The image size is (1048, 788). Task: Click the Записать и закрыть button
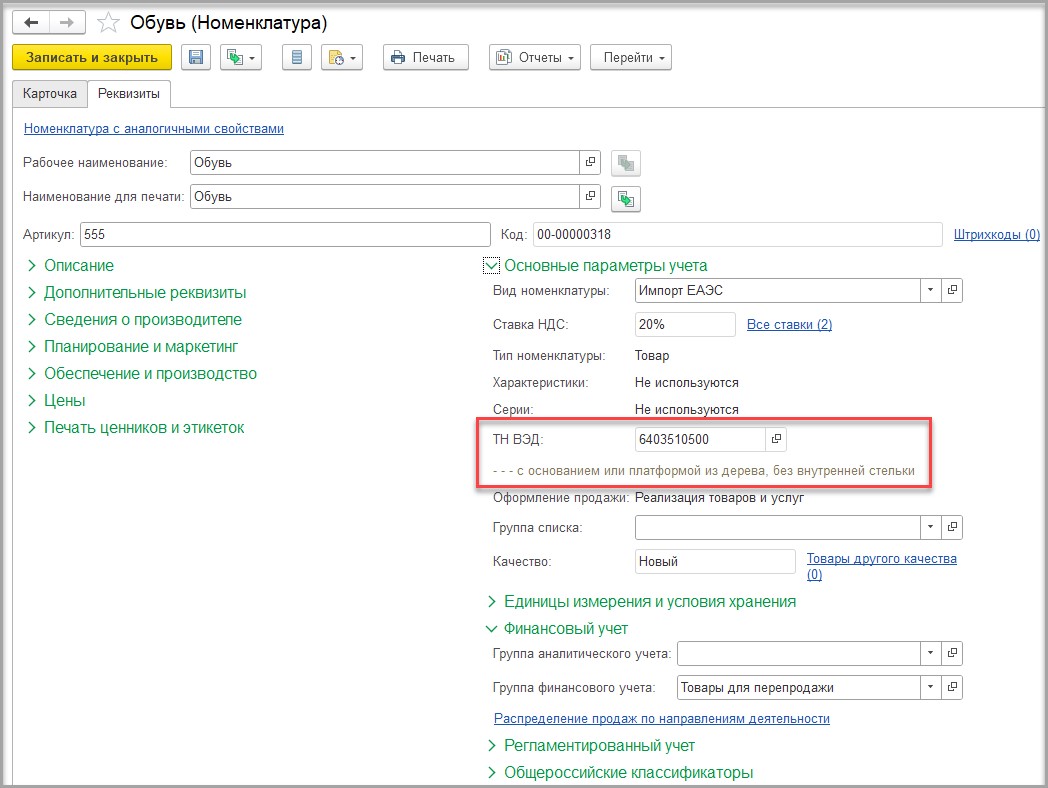(92, 57)
